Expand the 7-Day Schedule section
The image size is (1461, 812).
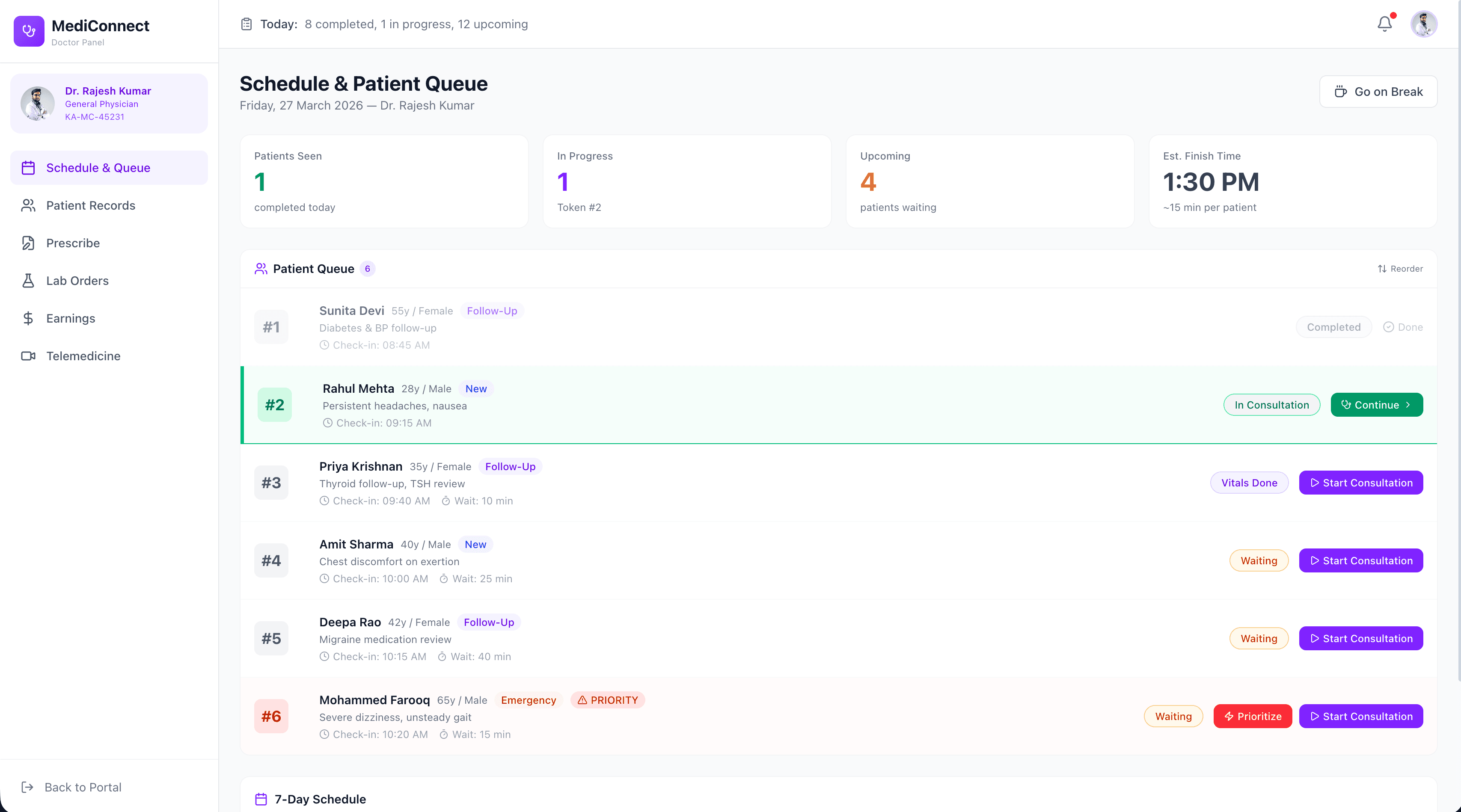[319, 799]
